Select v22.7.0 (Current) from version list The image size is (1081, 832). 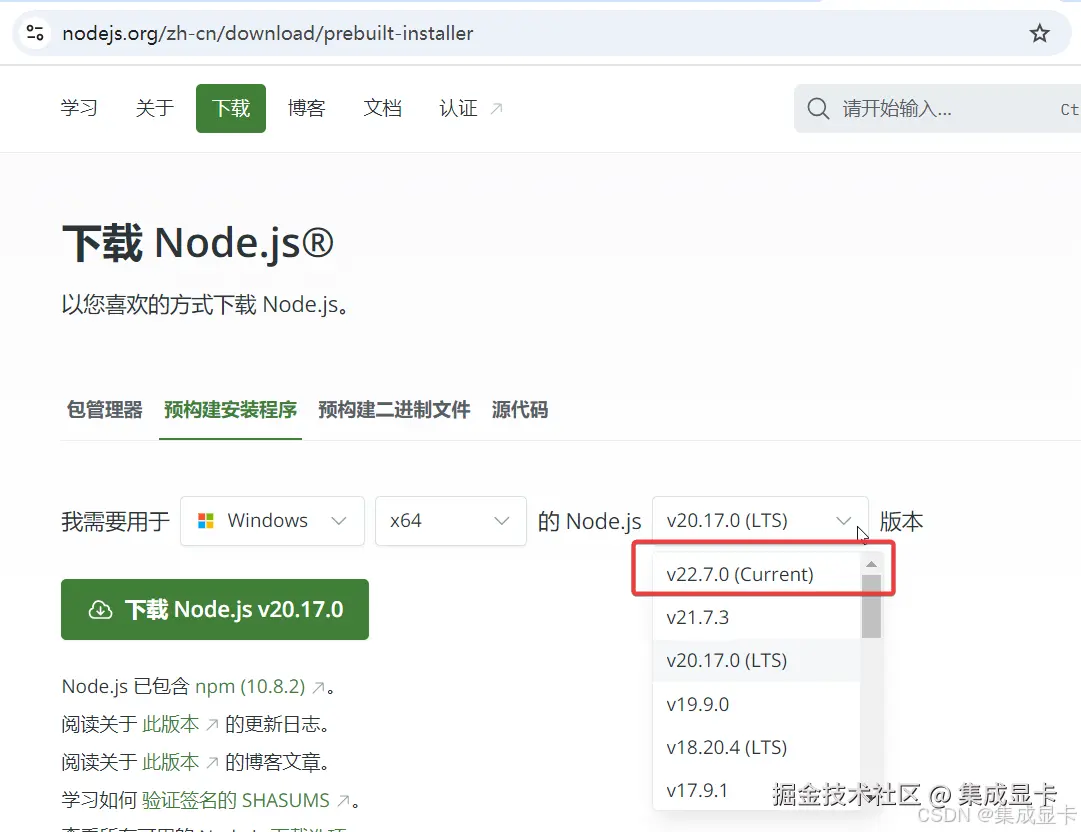point(756,574)
